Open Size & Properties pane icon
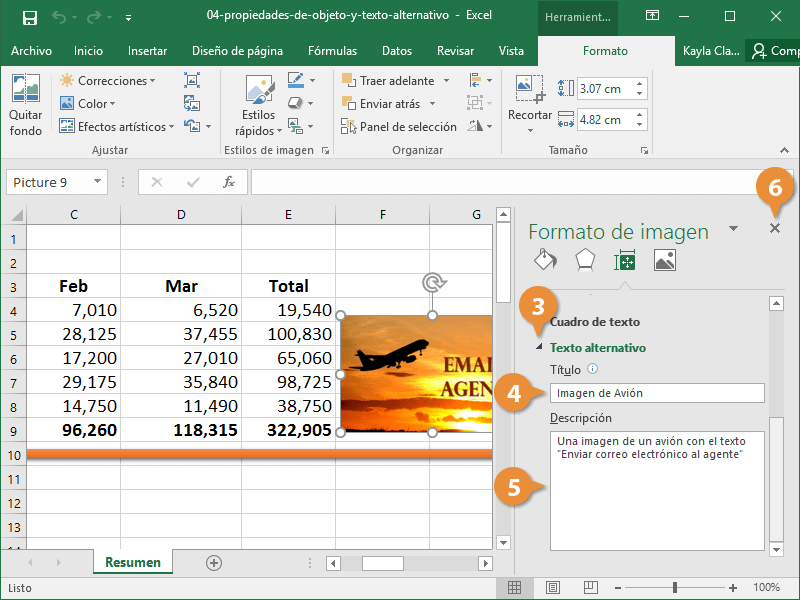This screenshot has height=600, width=800. (625, 261)
